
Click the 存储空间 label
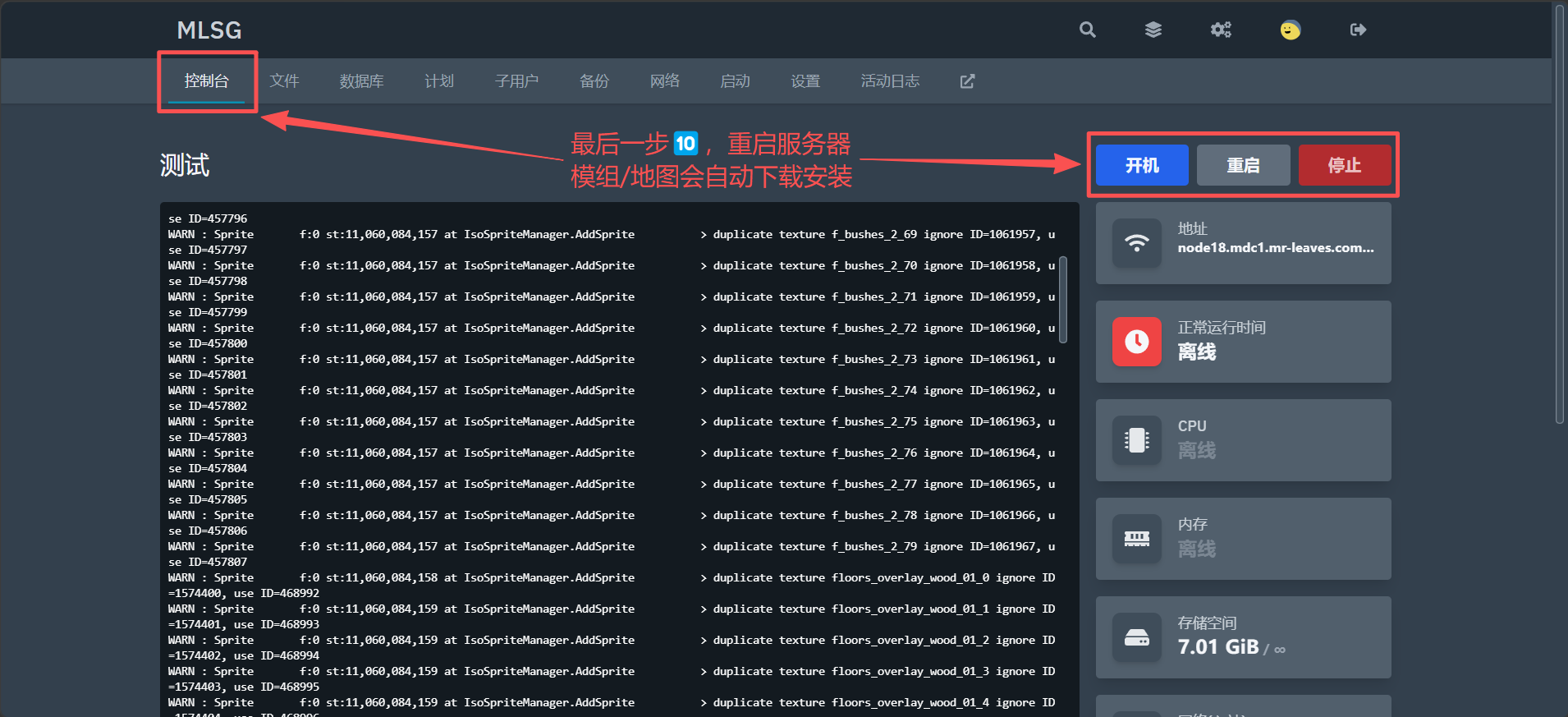tap(1207, 623)
